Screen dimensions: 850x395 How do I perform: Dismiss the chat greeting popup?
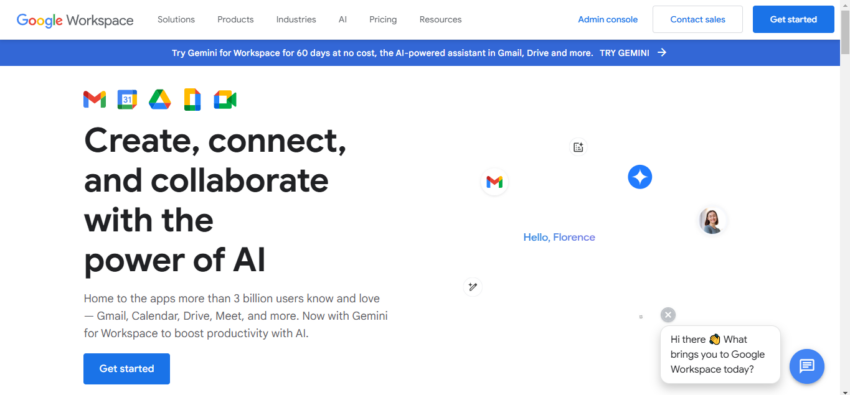(x=668, y=315)
